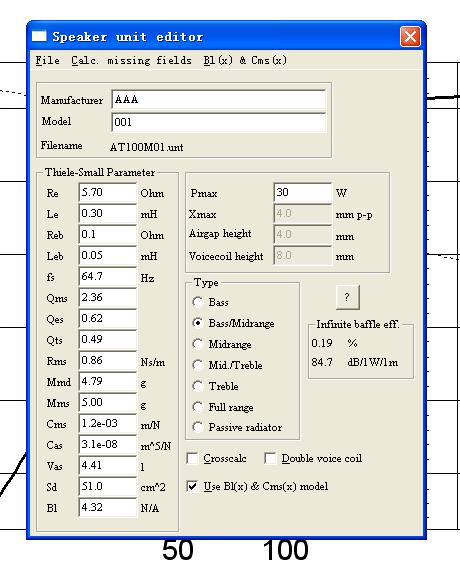Click the Model field containing 001
Image resolution: width=460 pixels, height=570 pixels.
[x=218, y=122]
